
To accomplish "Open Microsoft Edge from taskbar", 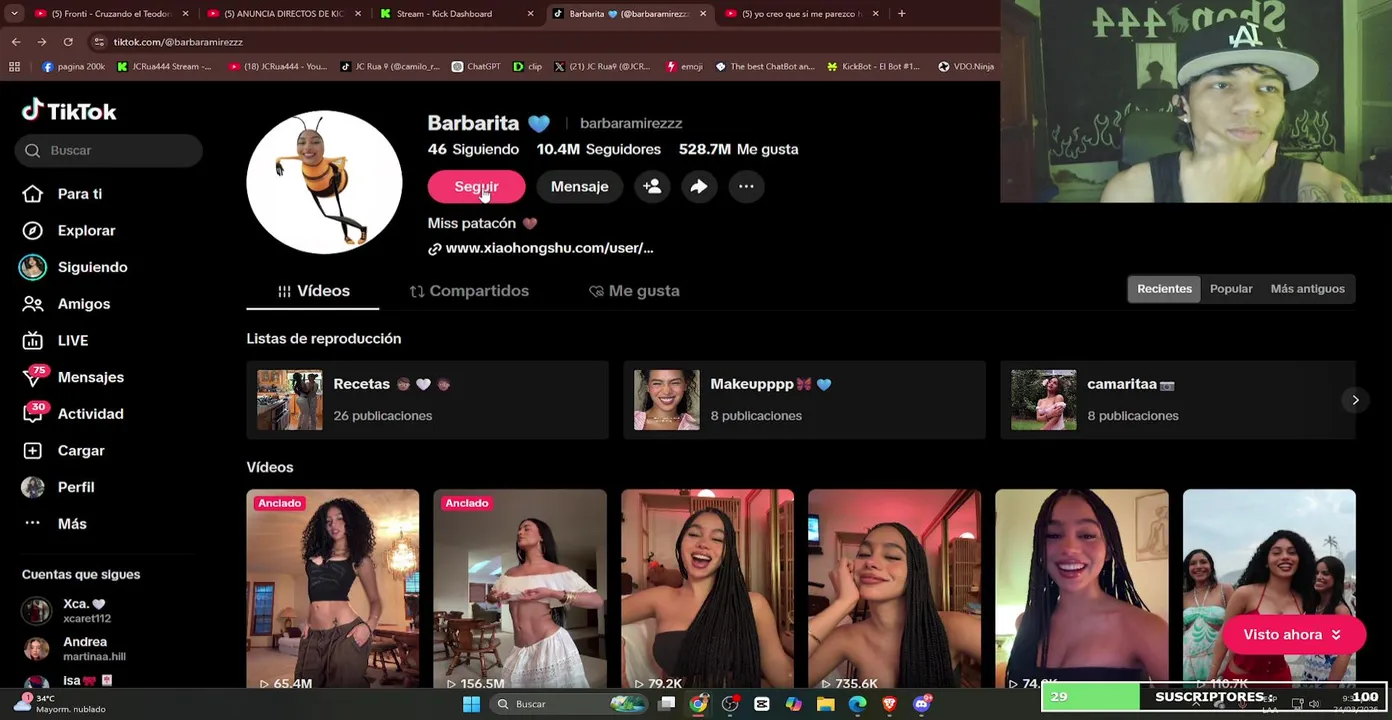I will pyautogui.click(x=857, y=704).
